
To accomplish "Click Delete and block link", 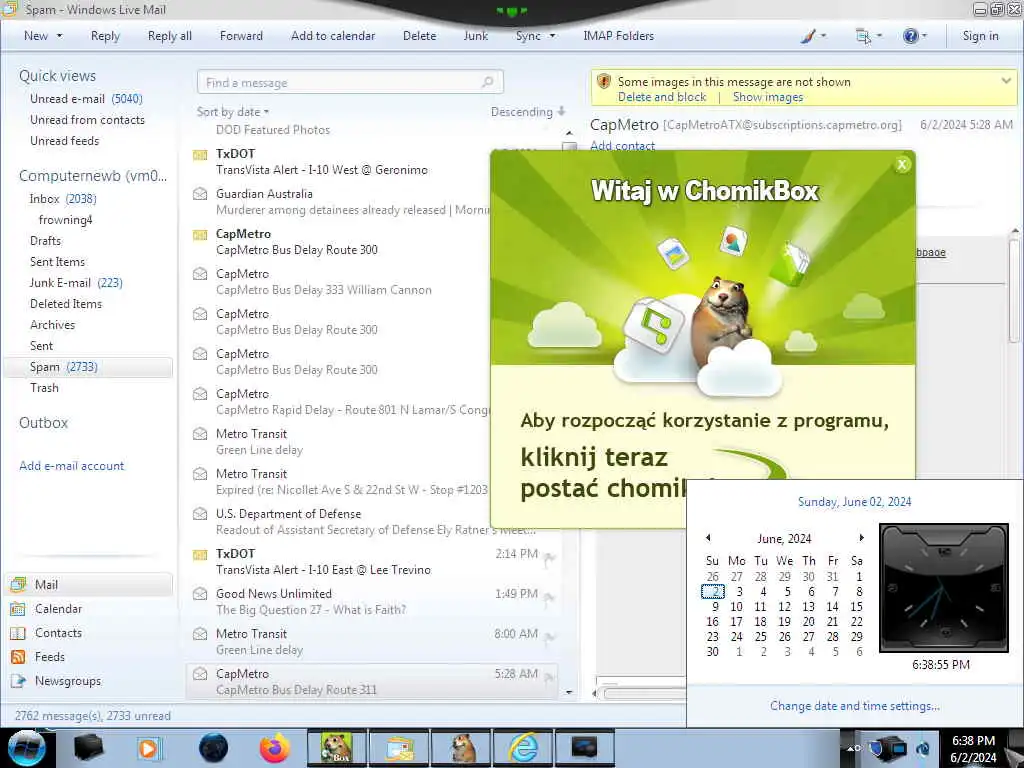I will [x=662, y=97].
